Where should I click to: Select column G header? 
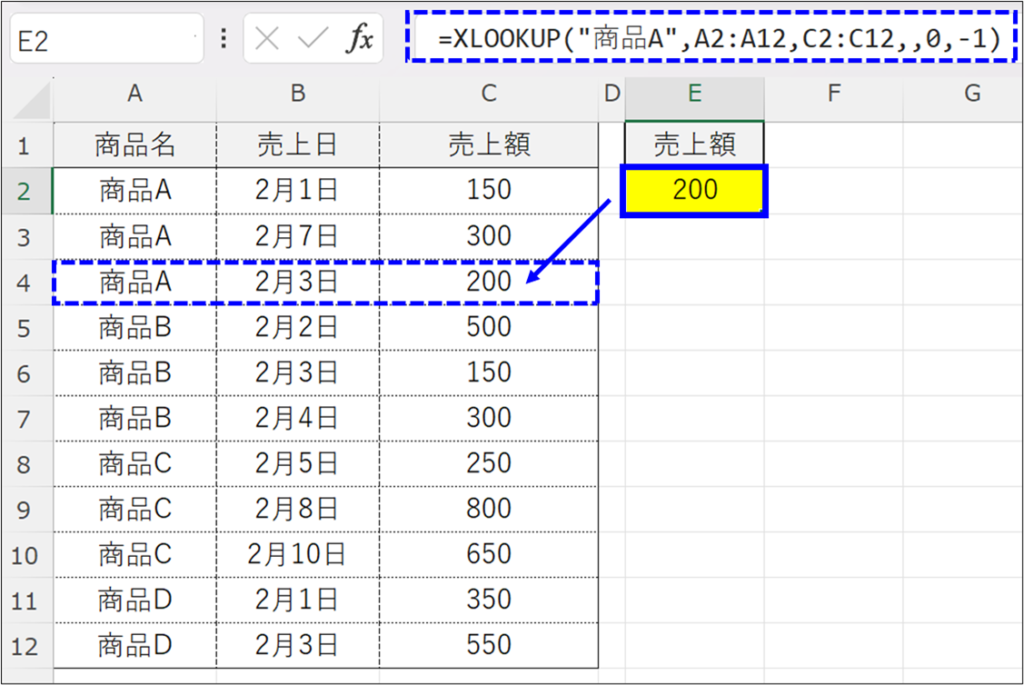pos(971,94)
